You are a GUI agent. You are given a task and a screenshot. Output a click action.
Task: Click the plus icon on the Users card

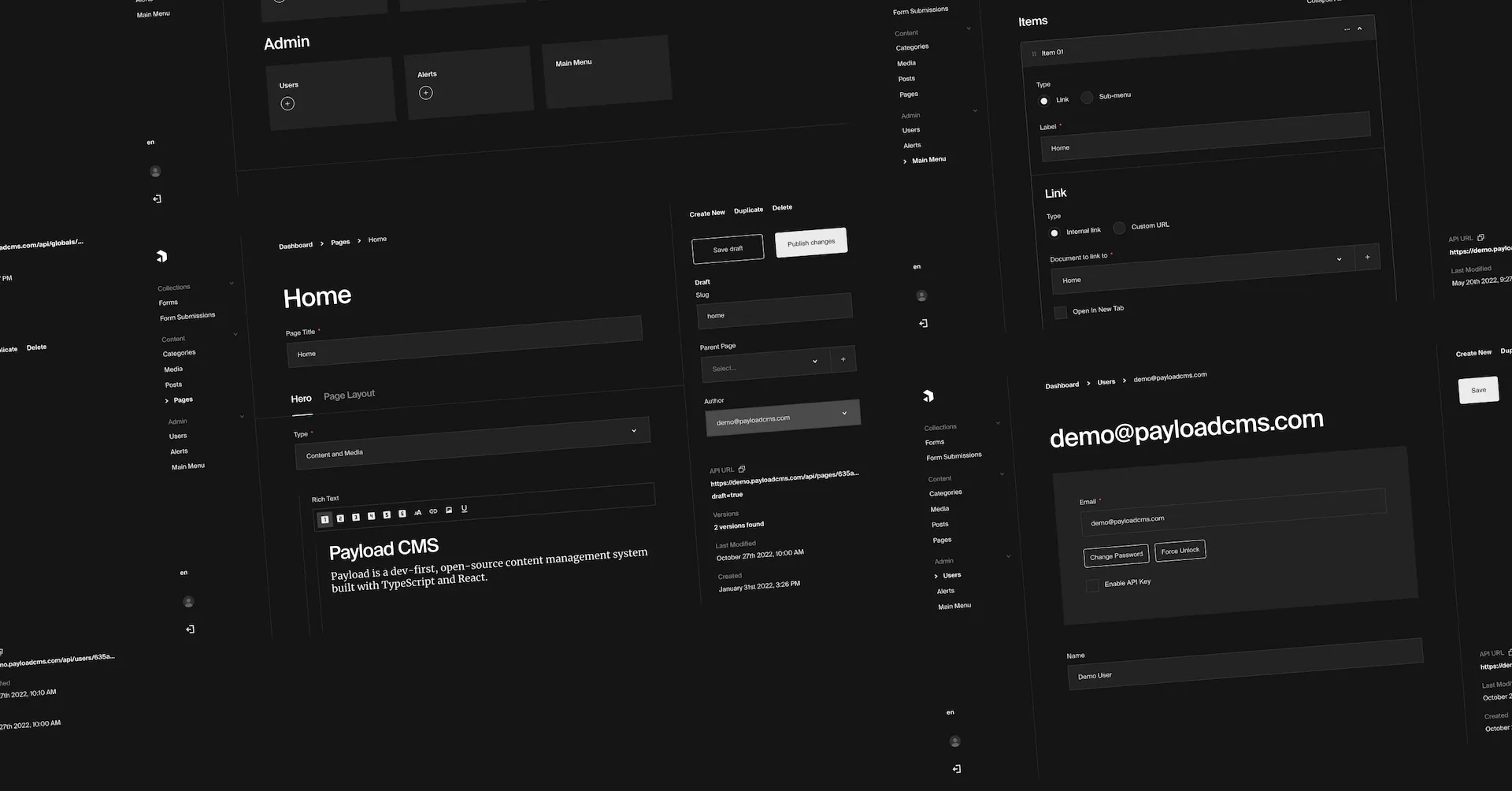tap(287, 103)
